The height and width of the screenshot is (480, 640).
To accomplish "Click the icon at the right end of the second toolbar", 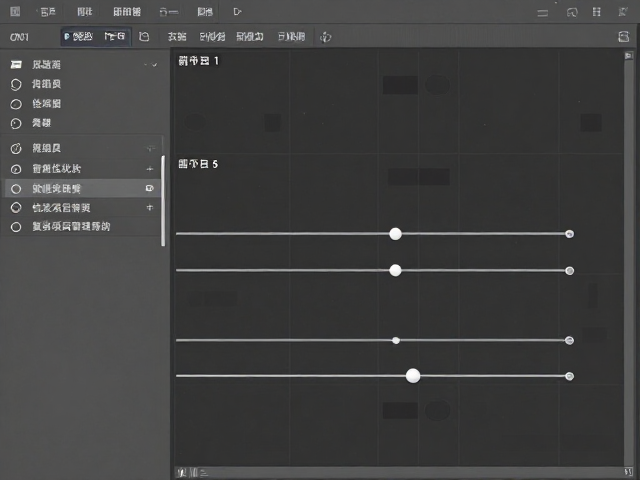I will (x=623, y=37).
